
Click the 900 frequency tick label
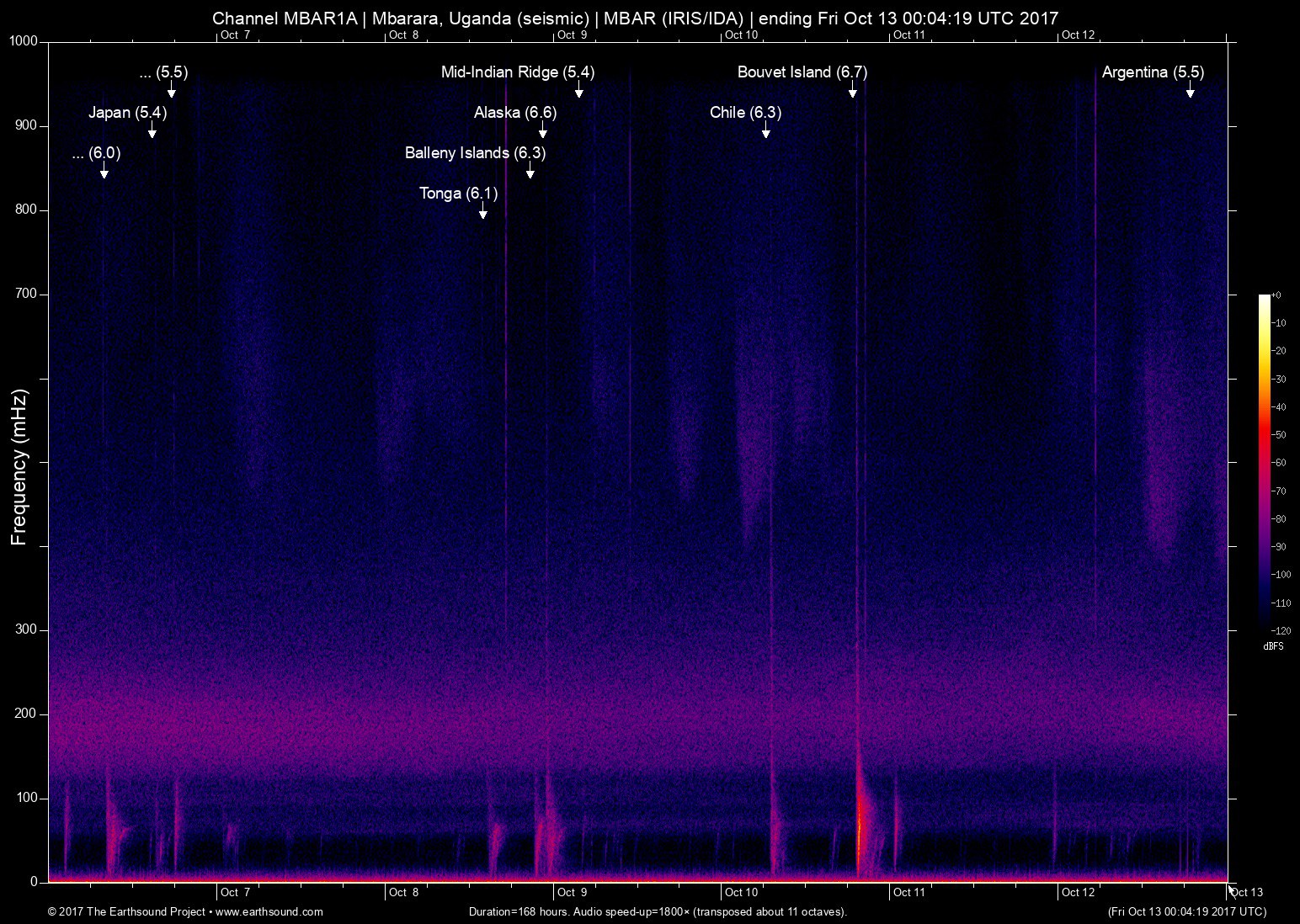pos(27,125)
